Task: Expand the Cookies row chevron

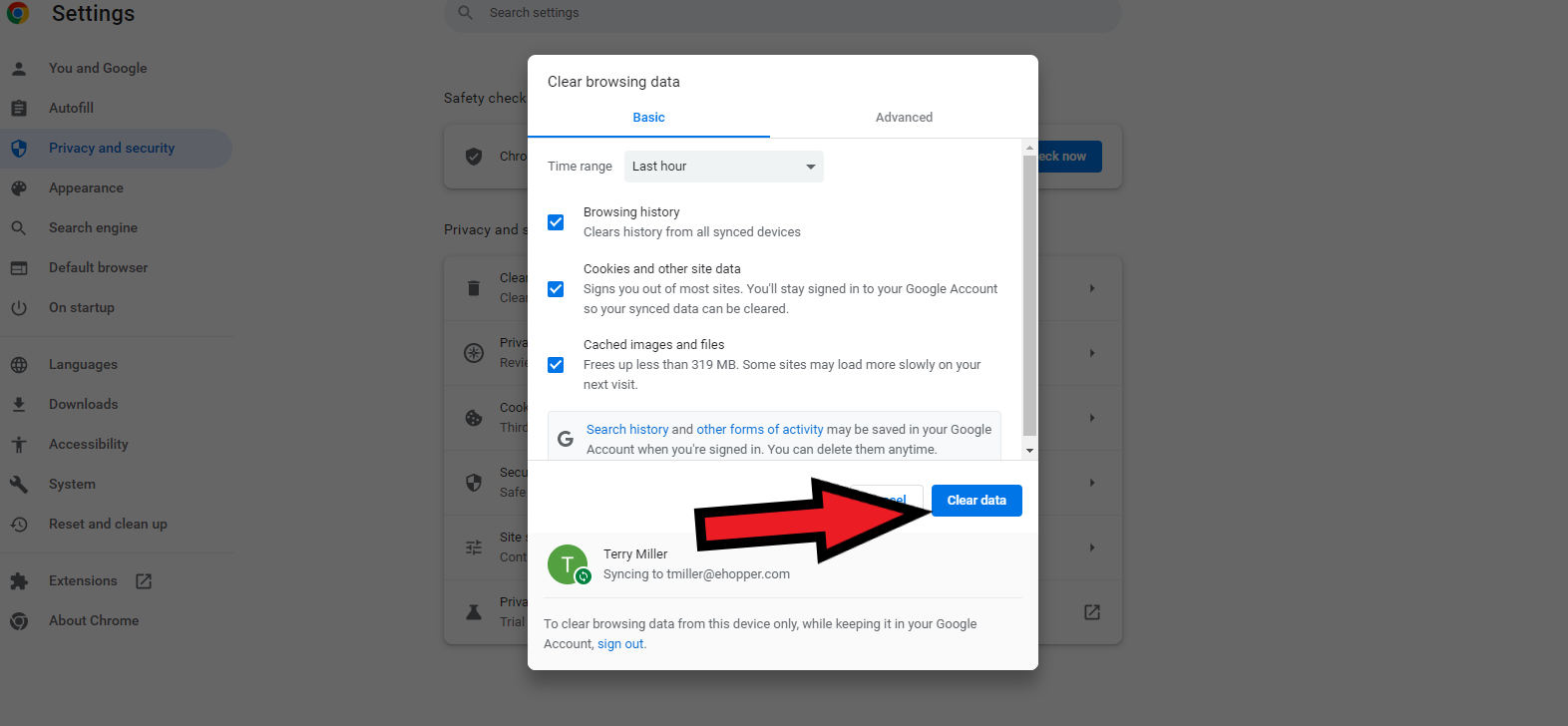Action: coord(1092,418)
